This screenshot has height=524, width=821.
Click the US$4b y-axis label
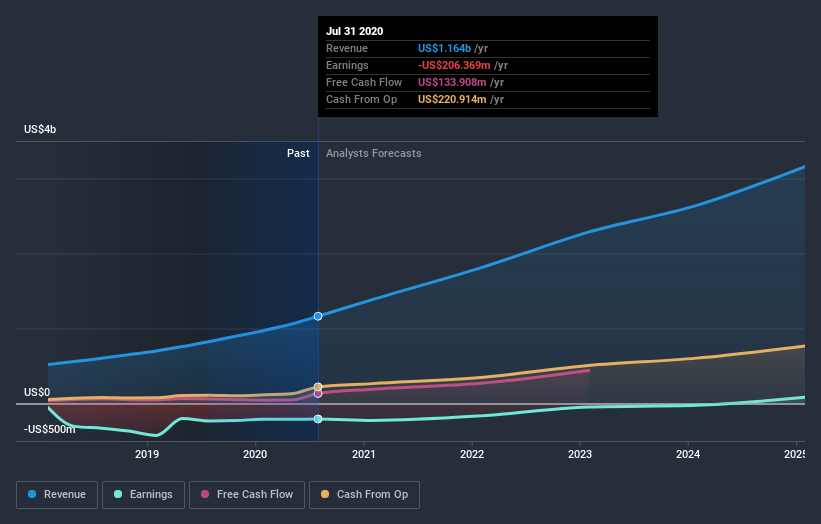click(40, 129)
